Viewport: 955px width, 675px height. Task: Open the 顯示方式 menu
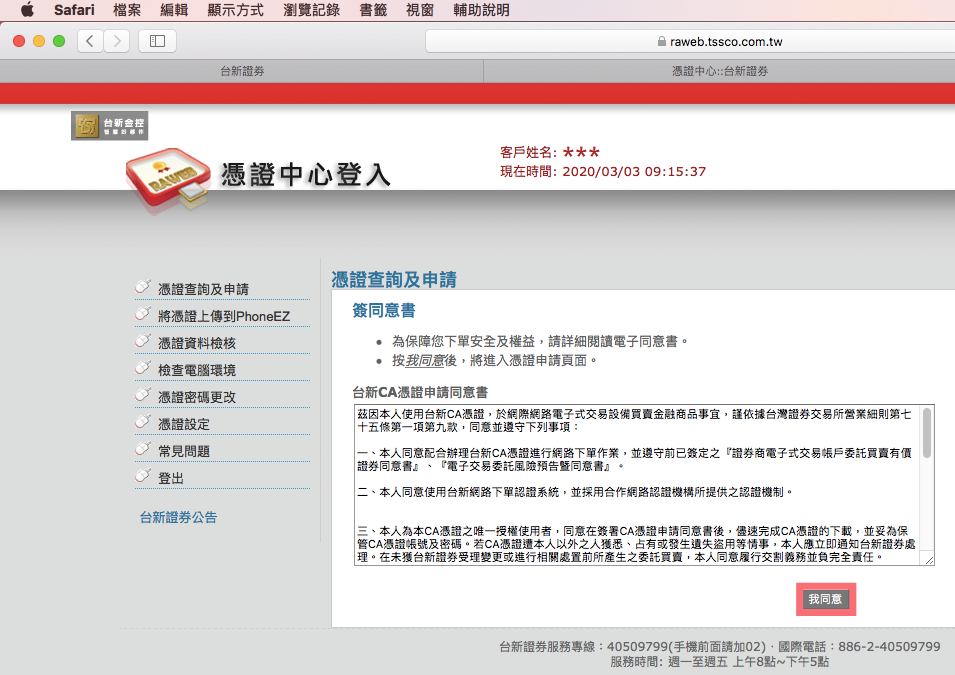coord(235,10)
